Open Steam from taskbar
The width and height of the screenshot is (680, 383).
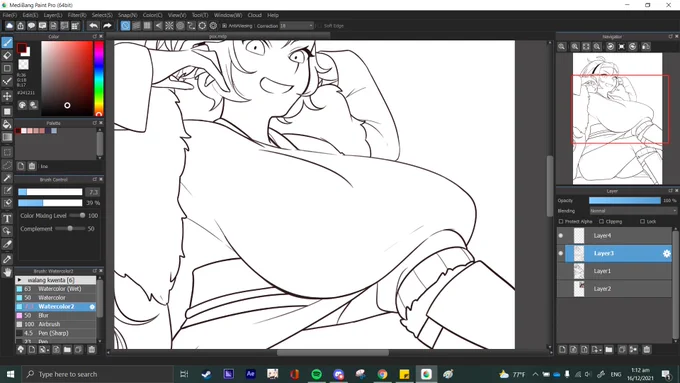click(206, 374)
